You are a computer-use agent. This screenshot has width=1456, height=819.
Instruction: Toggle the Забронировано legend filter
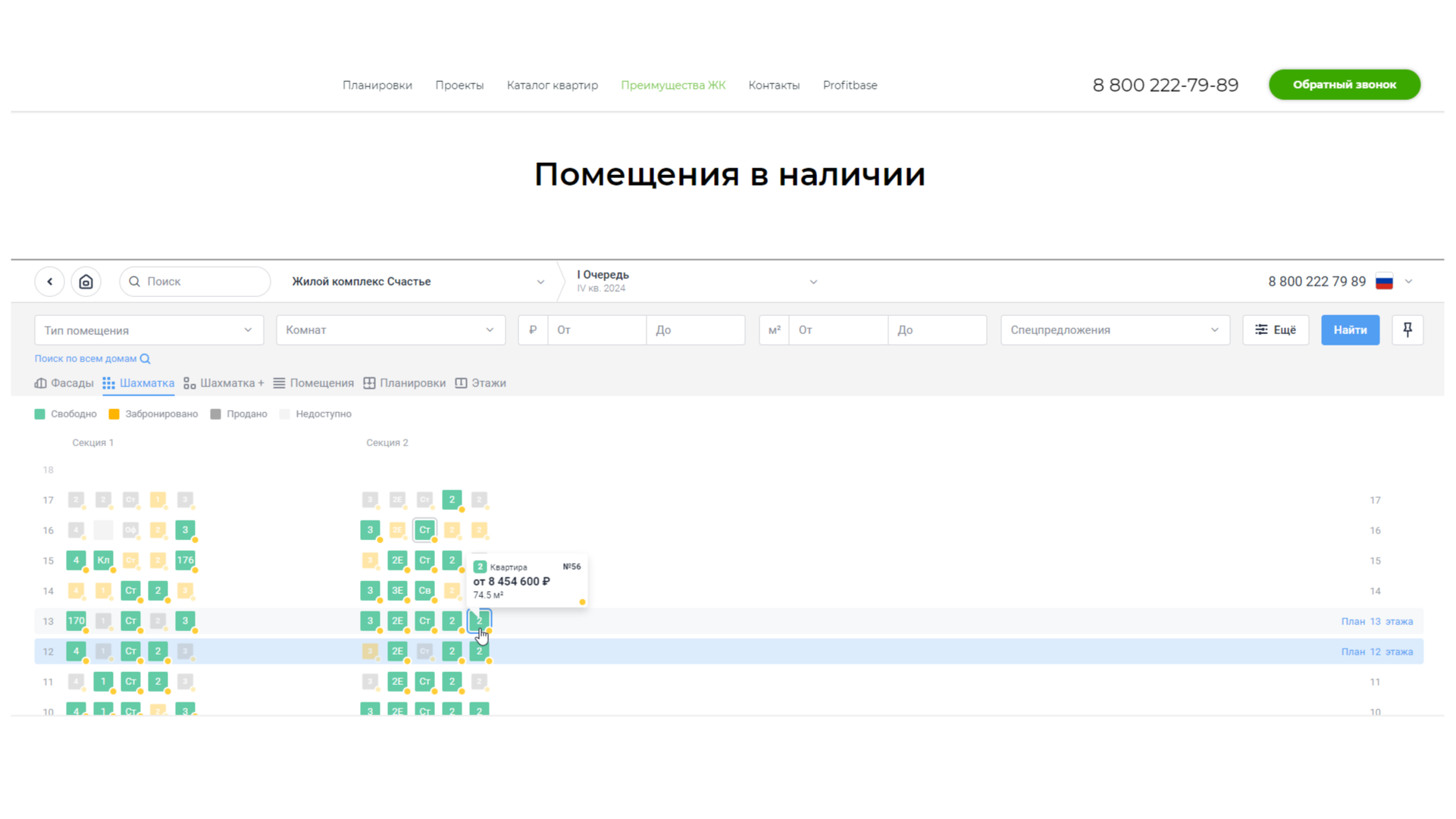(x=153, y=414)
